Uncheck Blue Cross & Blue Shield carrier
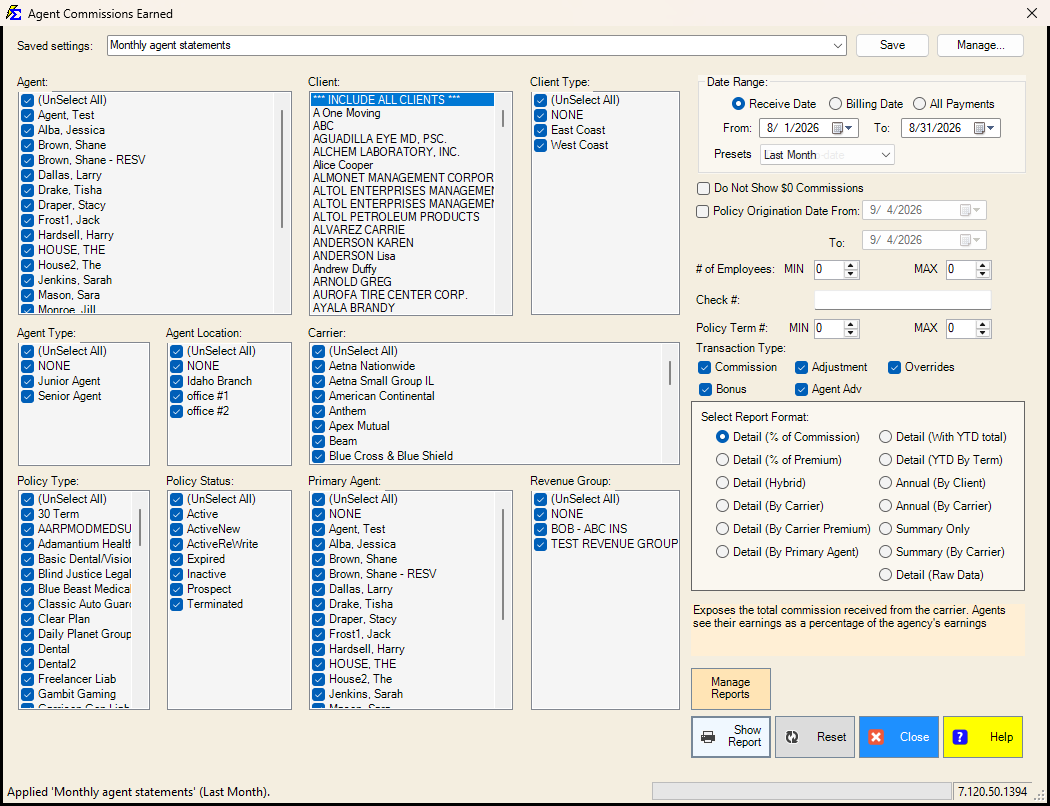This screenshot has height=806, width=1050. click(x=318, y=457)
